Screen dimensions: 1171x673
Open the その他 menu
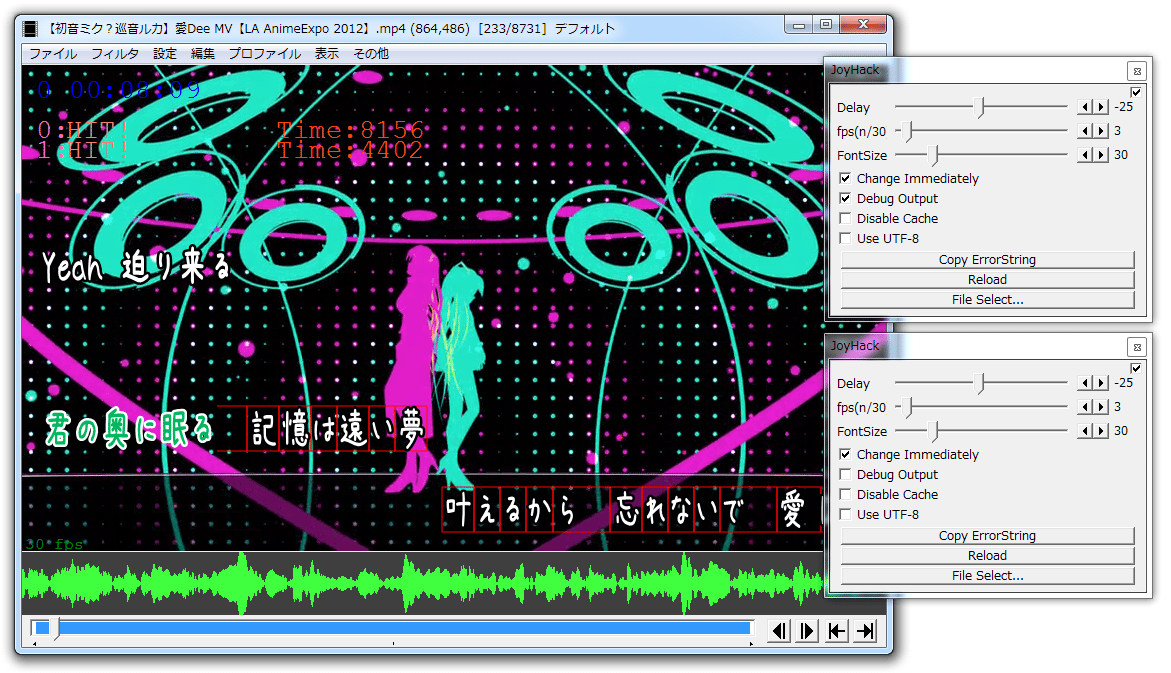[x=371, y=54]
